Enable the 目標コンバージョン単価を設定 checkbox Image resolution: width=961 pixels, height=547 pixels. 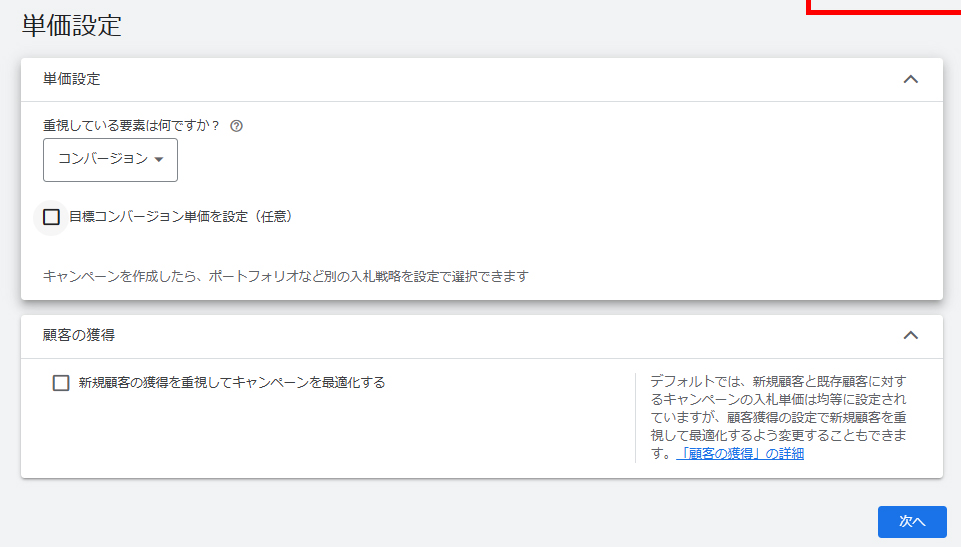point(52,217)
